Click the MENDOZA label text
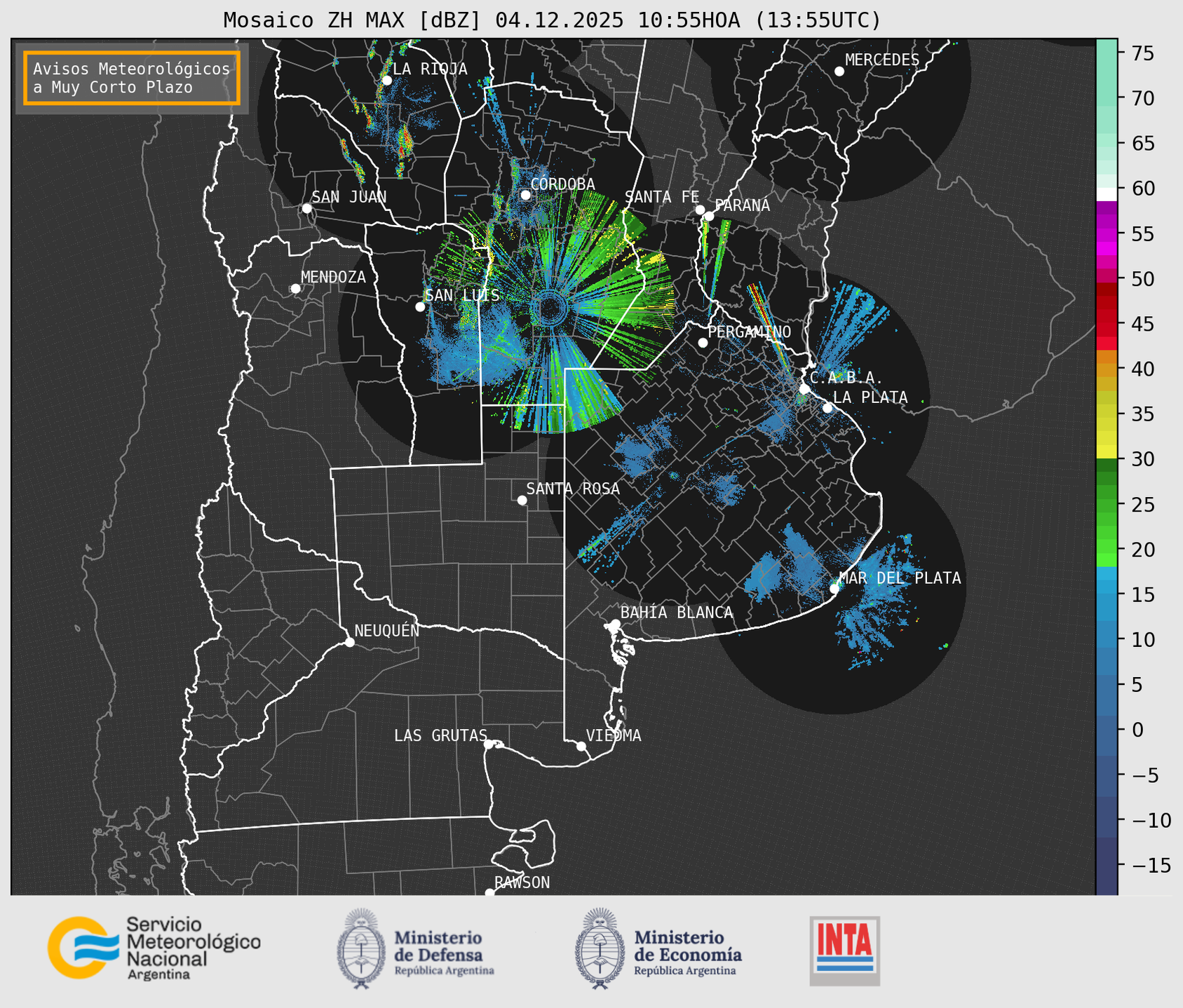The height and width of the screenshot is (1008, 1183). pyautogui.click(x=333, y=278)
